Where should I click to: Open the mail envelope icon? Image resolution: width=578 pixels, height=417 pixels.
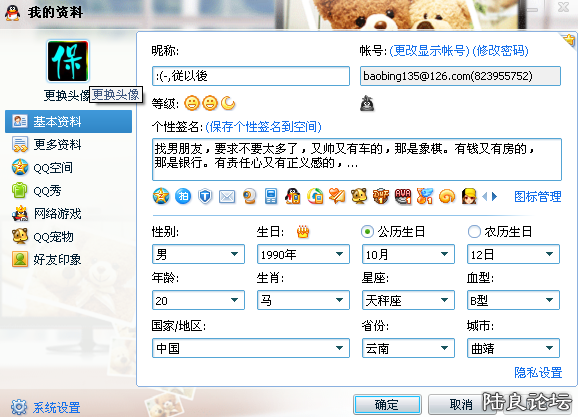pyautogui.click(x=227, y=197)
